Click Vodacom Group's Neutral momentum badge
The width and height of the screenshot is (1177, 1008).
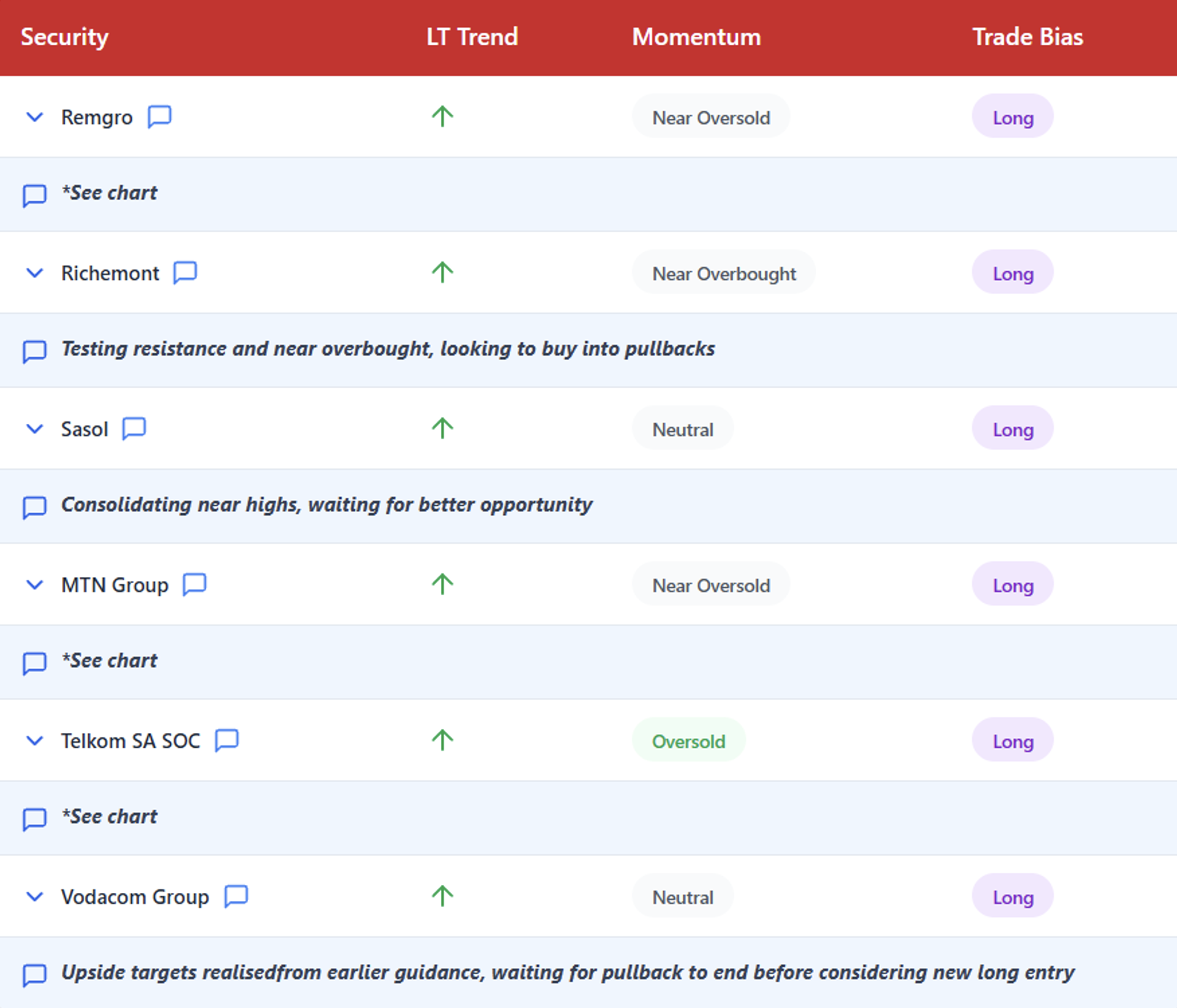[x=683, y=897]
